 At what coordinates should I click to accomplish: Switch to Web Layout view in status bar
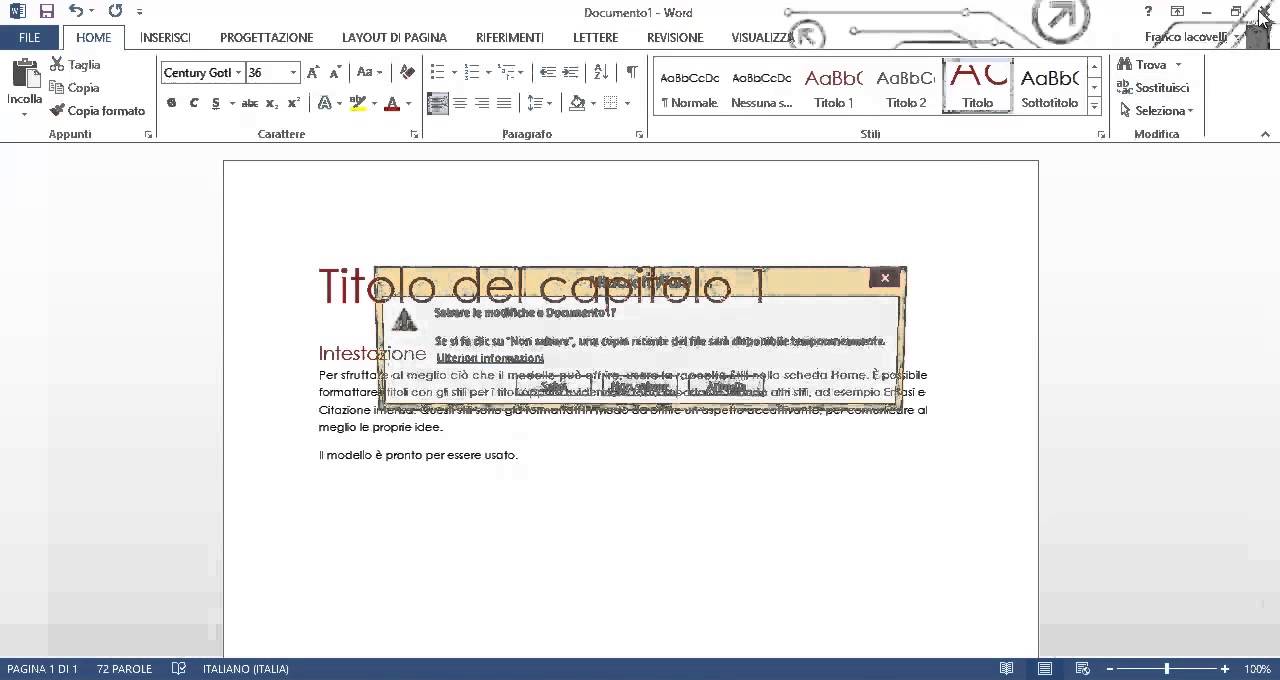(1082, 669)
